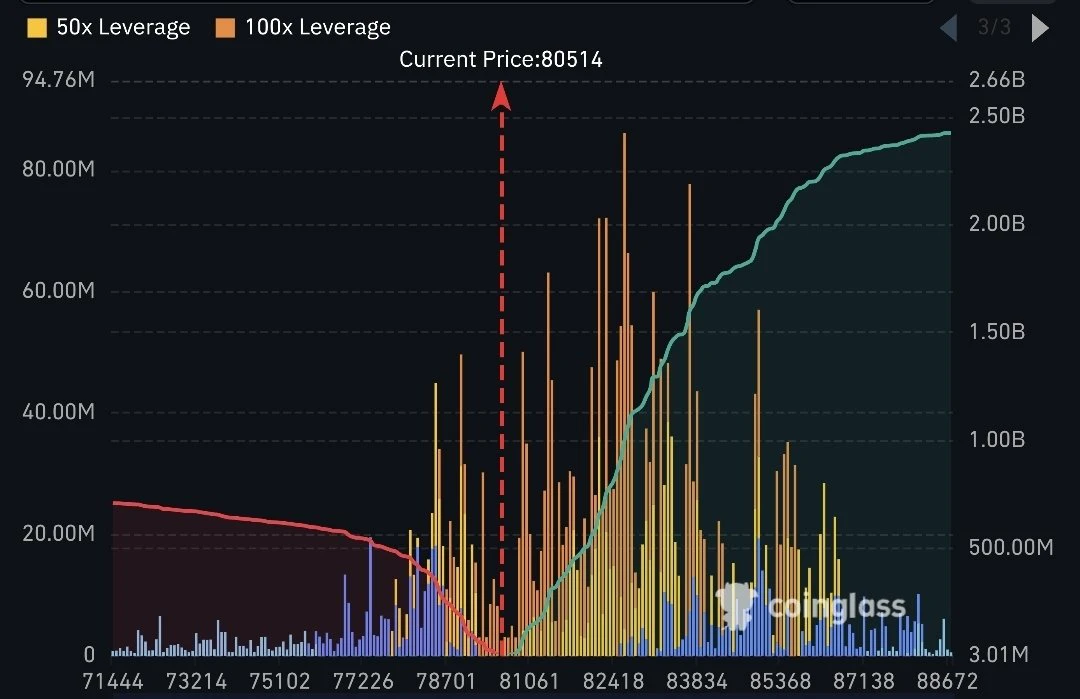
Task: Click the 78701 price axis label
Action: click(x=446, y=682)
